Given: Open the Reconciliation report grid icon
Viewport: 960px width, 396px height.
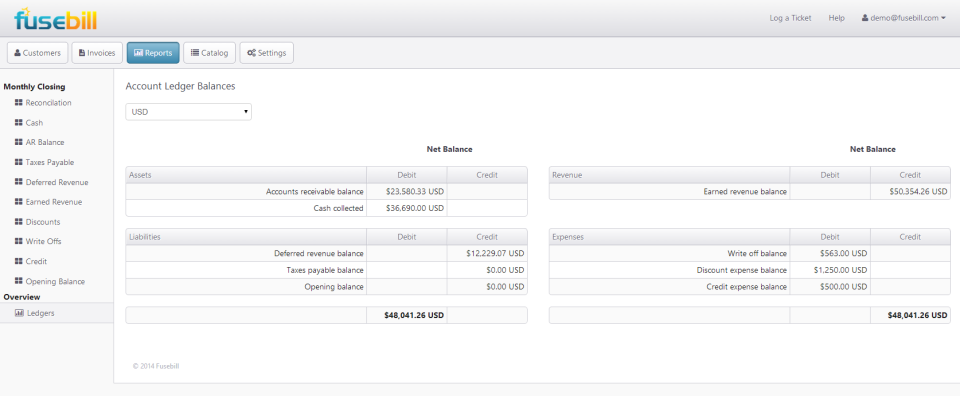Looking at the screenshot, I should pyautogui.click(x=19, y=103).
